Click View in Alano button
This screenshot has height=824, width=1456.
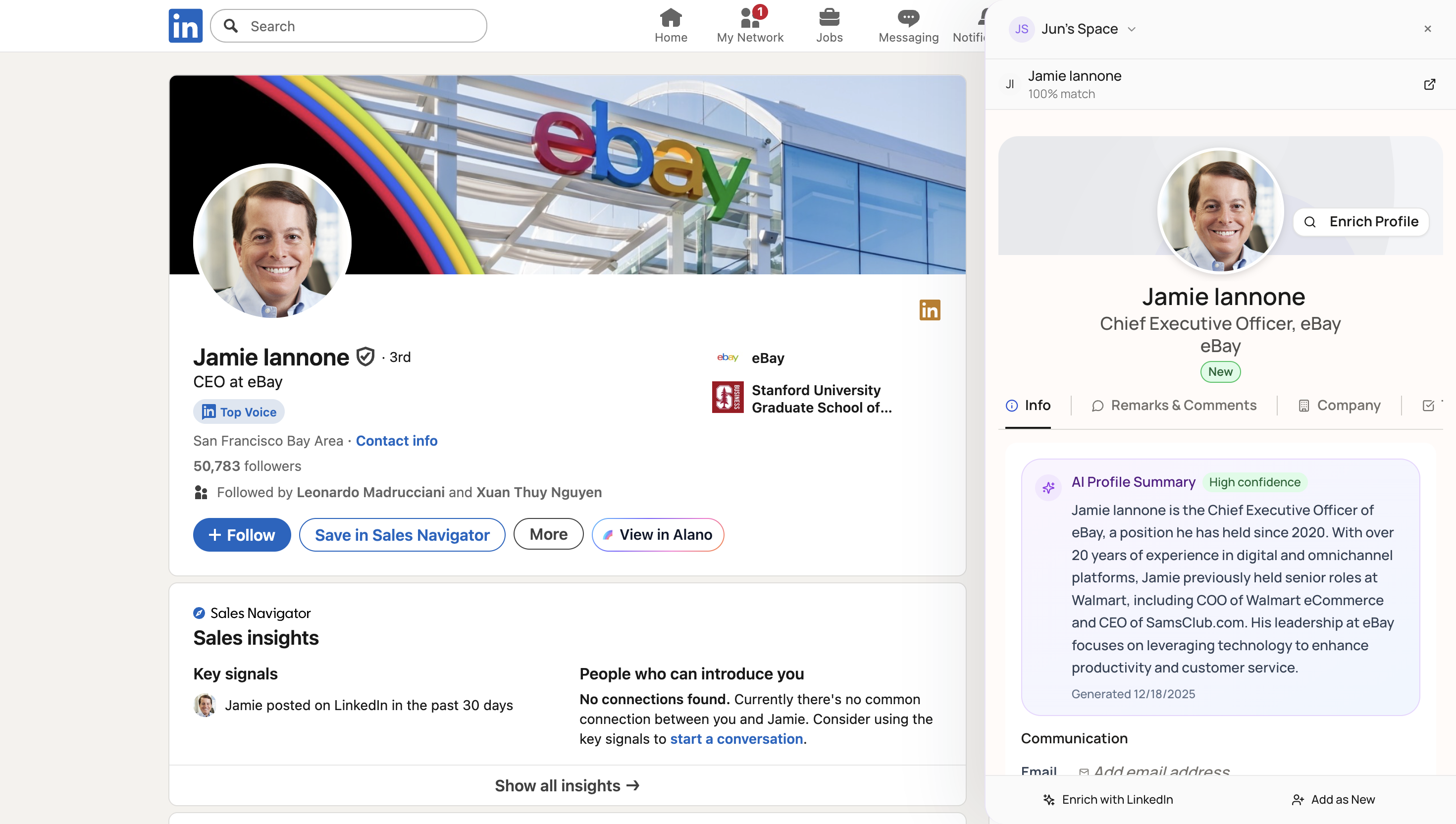pos(658,535)
